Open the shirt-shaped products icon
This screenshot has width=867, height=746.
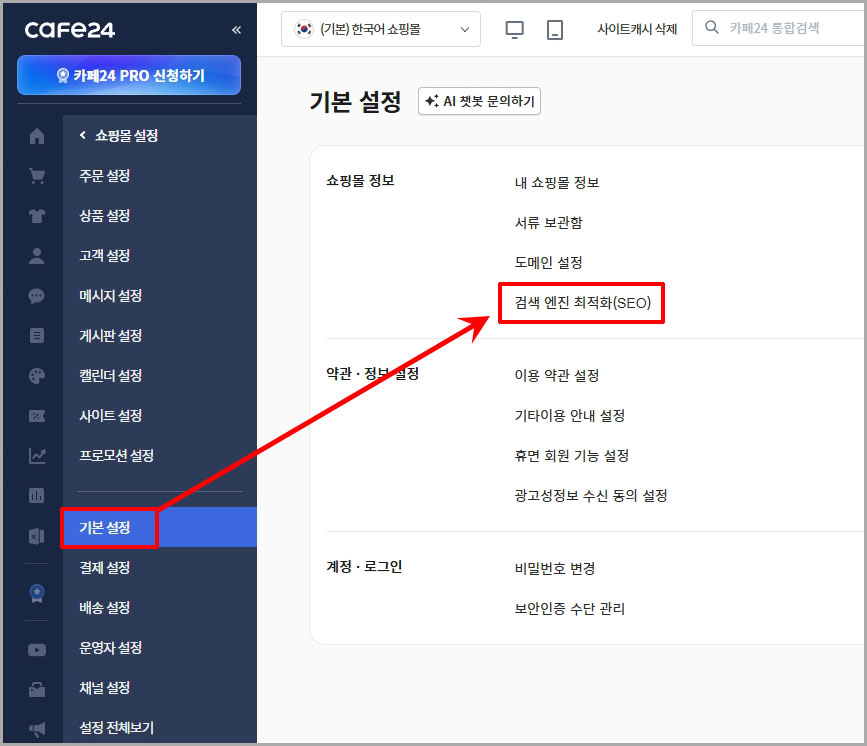coord(36,215)
